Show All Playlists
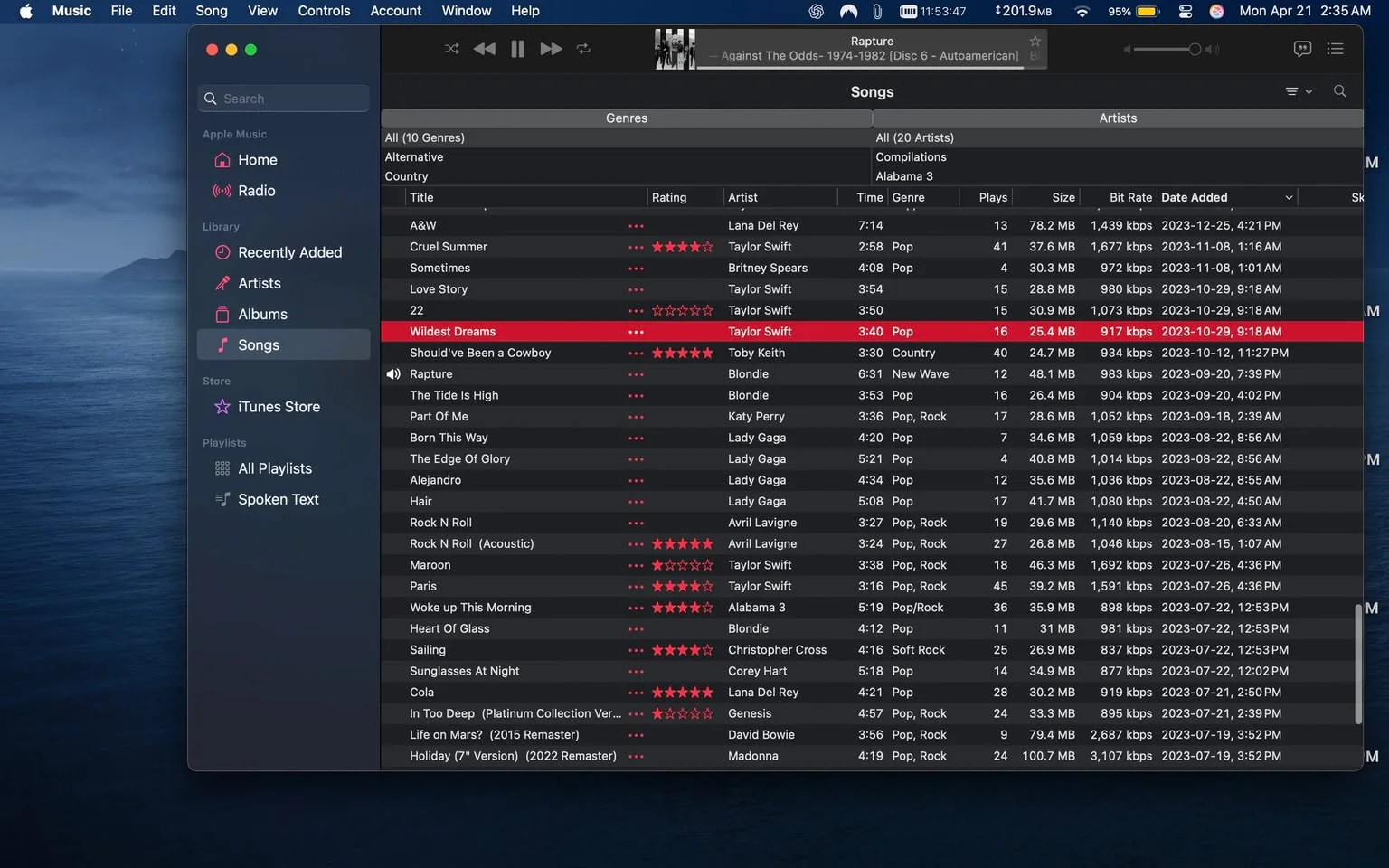1389x868 pixels. [x=283, y=468]
